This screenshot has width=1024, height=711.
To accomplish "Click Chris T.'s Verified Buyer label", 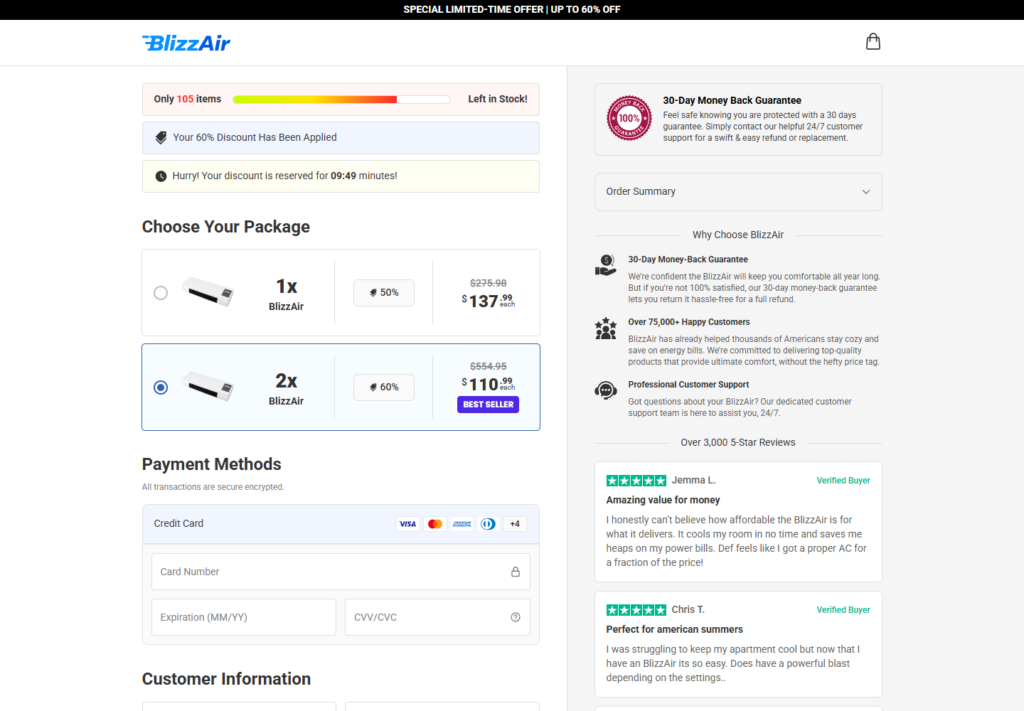I will coord(843,610).
